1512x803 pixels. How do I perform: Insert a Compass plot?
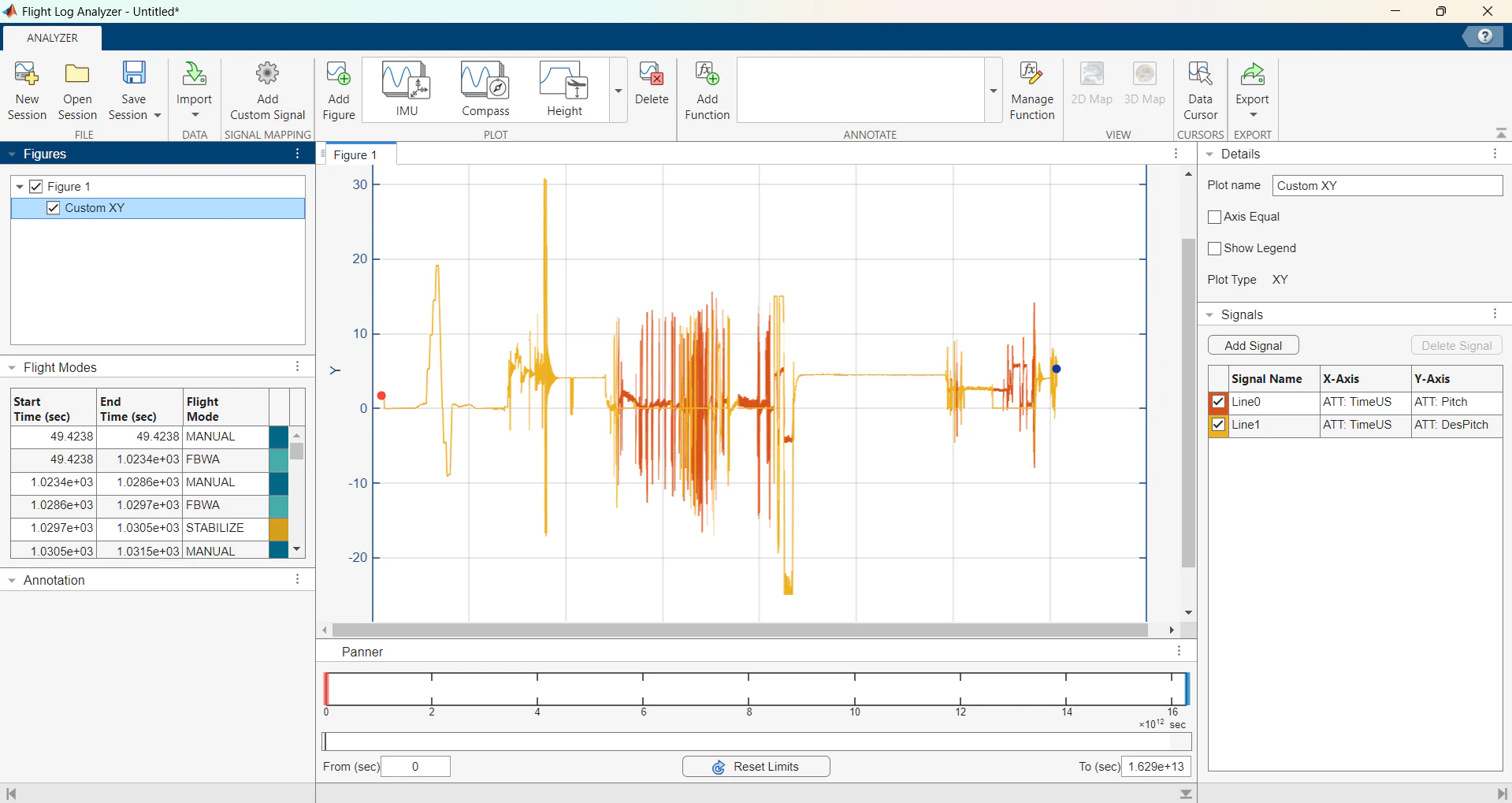coord(485,89)
